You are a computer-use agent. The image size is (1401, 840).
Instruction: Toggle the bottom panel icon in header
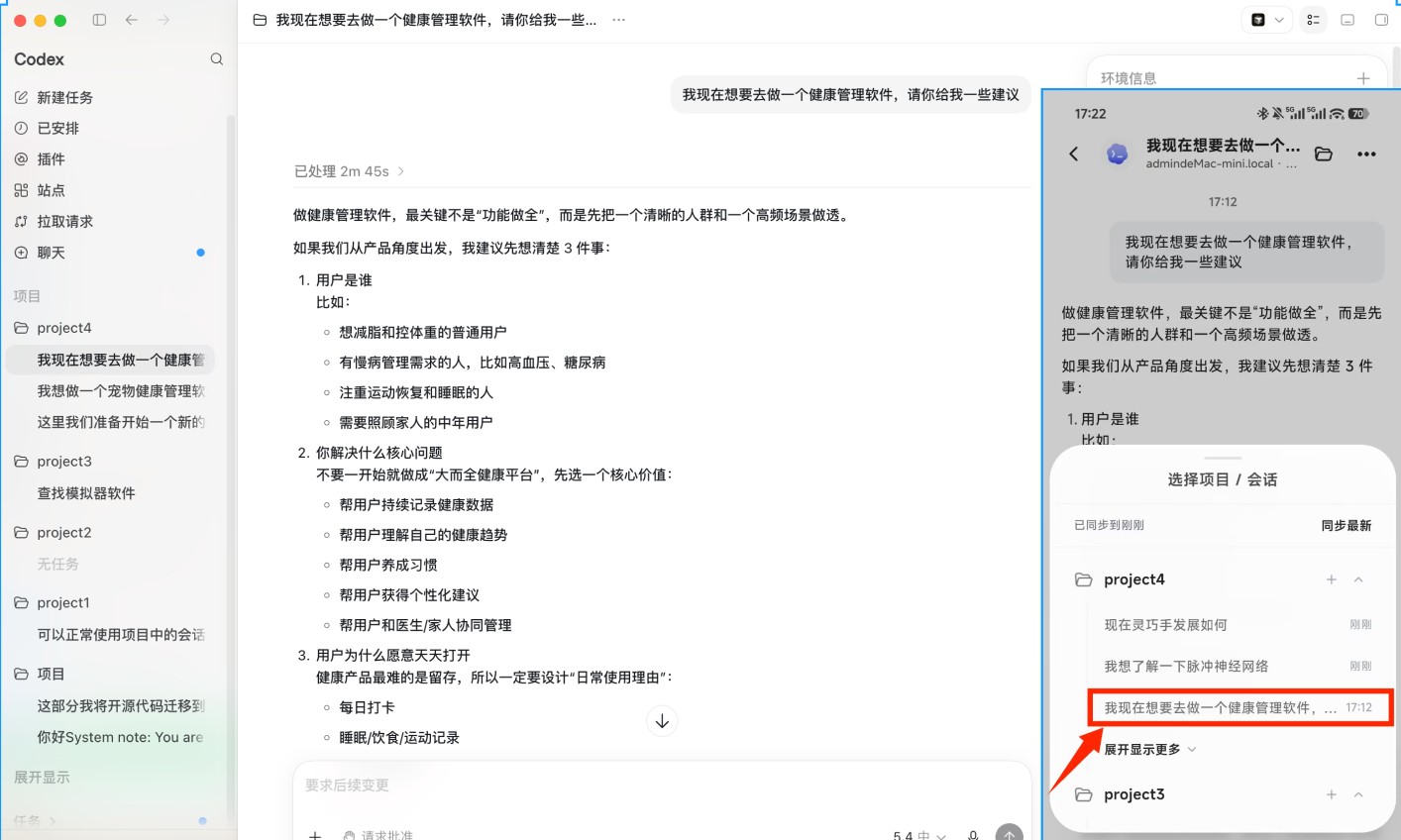click(x=1347, y=20)
